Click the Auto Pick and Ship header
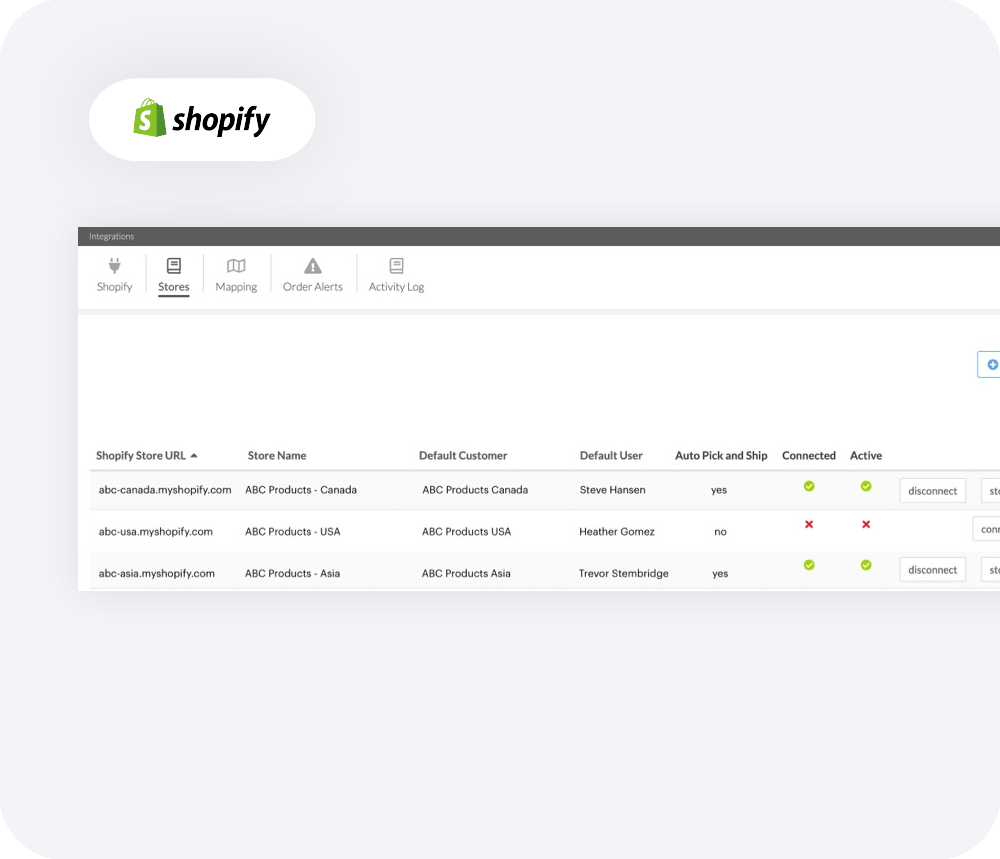The image size is (1000, 859). [721, 455]
